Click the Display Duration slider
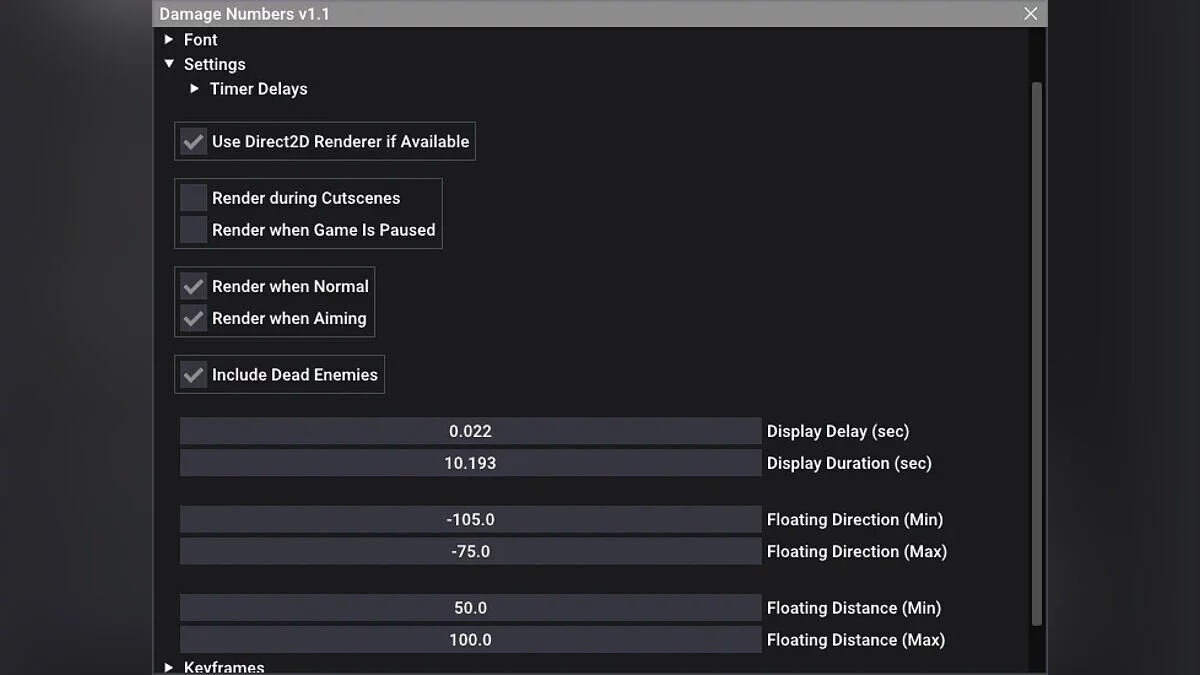This screenshot has width=1200, height=675. point(470,464)
